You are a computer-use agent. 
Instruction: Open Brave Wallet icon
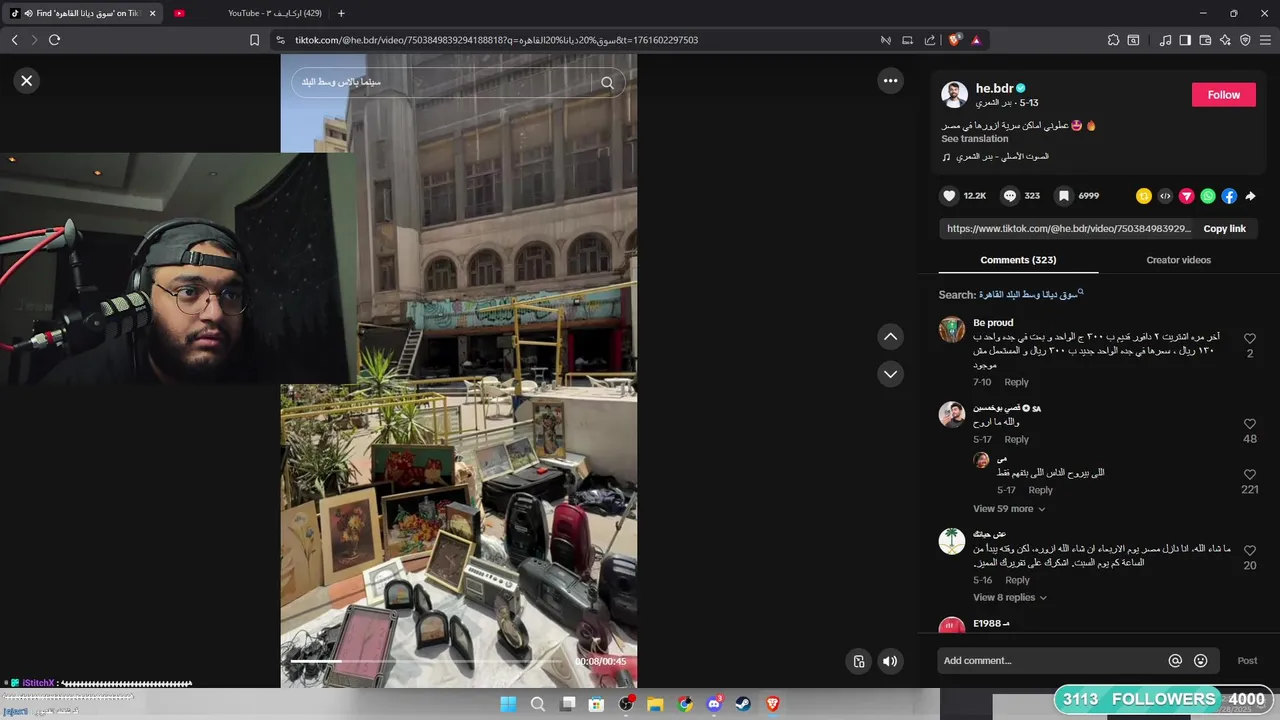[1205, 40]
